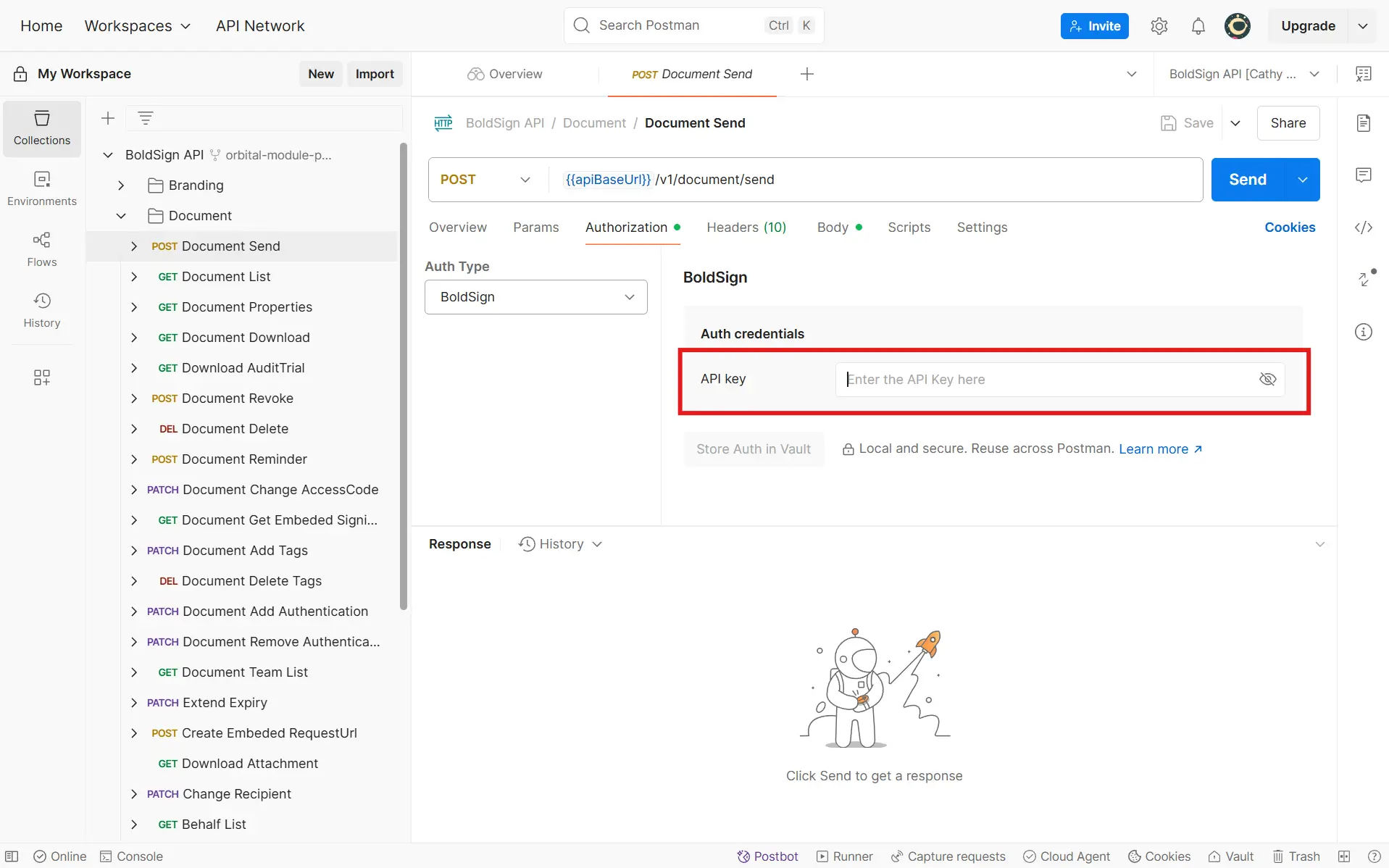Open the response History dropdown
Screen dimensions: 1389x868
tap(561, 544)
